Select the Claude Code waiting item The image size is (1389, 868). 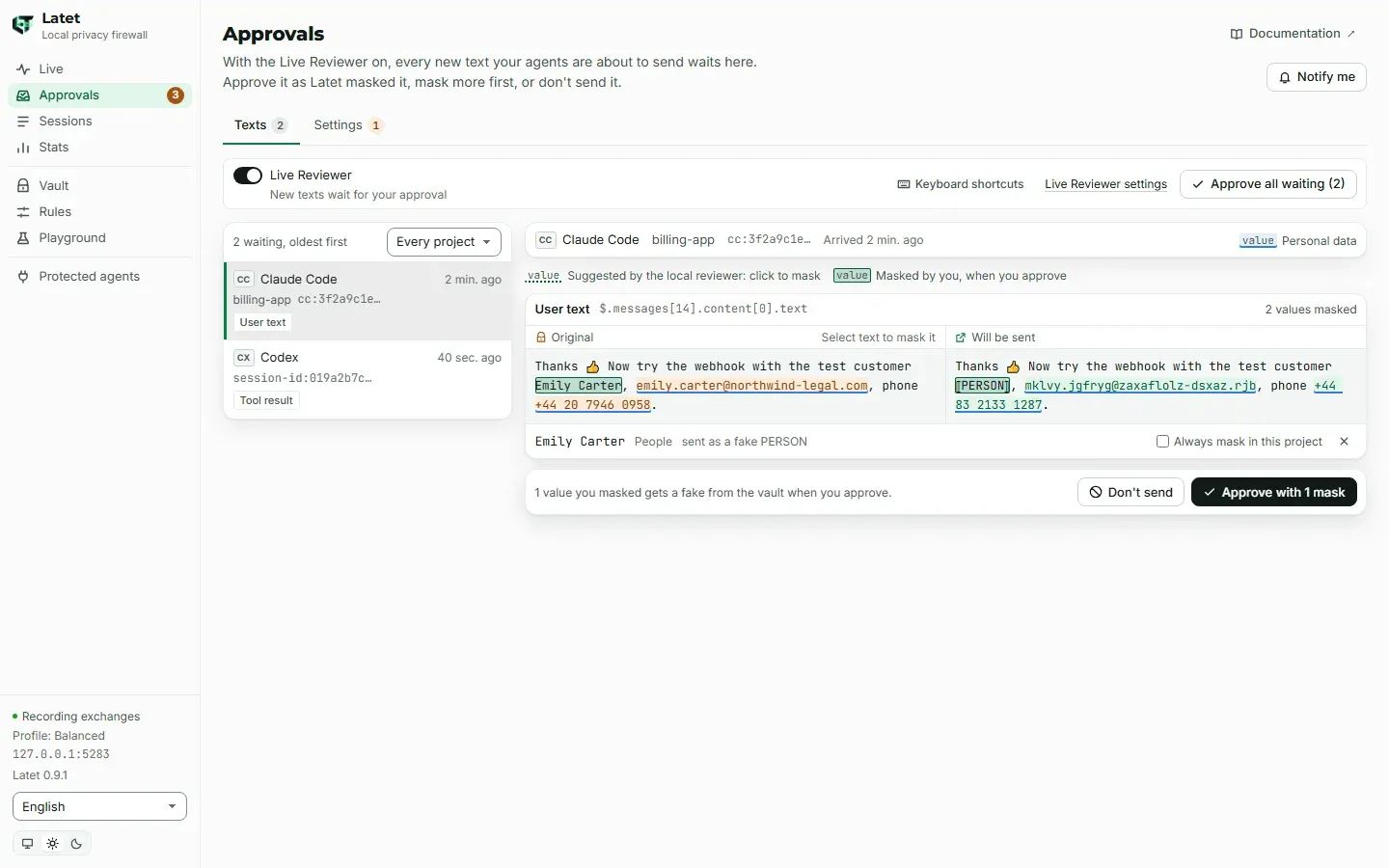pyautogui.click(x=368, y=301)
